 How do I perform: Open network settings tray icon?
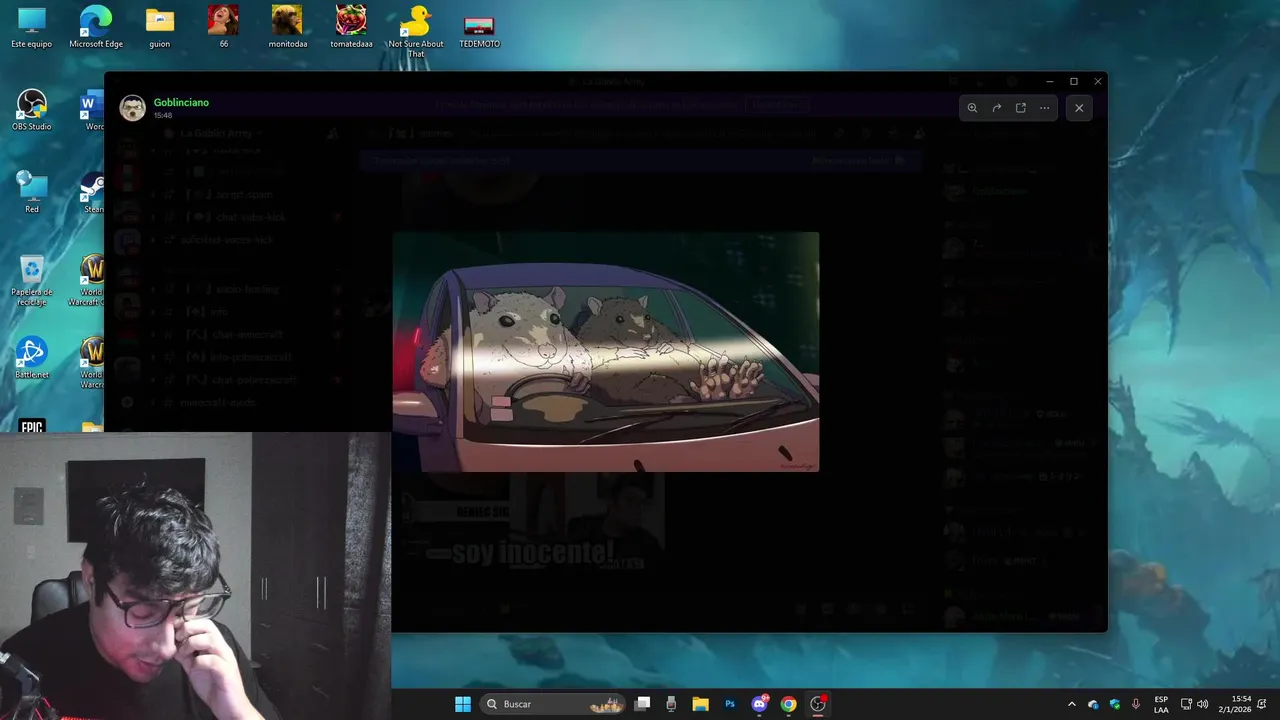[x=1186, y=704]
